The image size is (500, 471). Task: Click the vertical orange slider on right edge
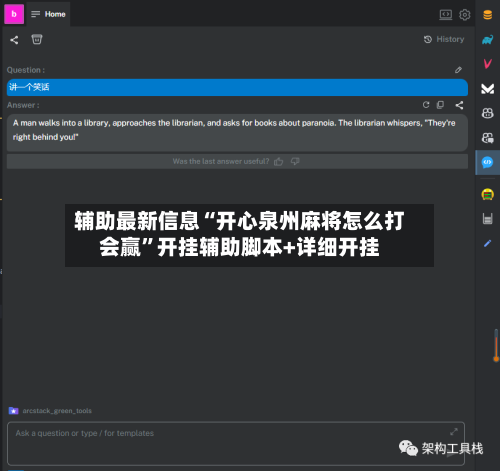[x=496, y=345]
